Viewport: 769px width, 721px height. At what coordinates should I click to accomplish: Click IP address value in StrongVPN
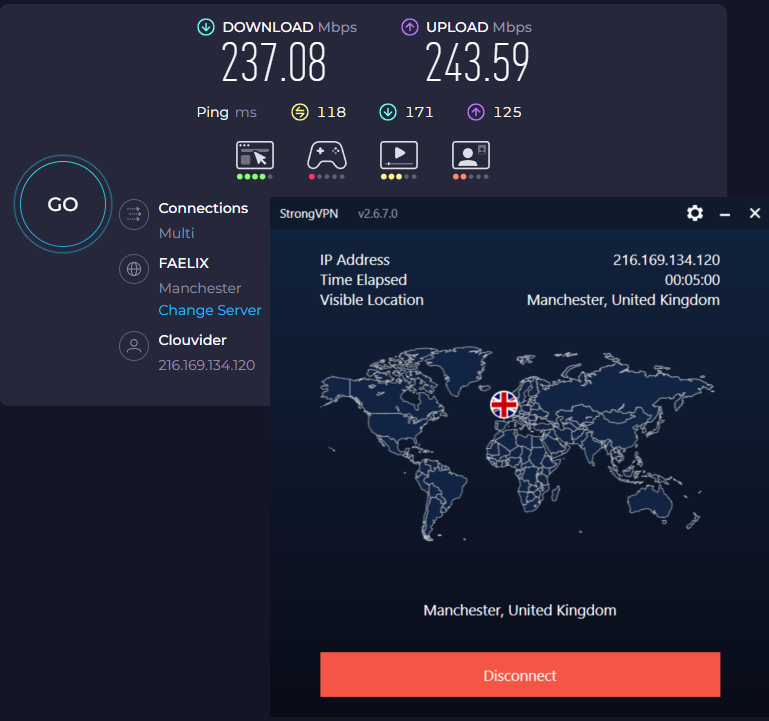[666, 259]
